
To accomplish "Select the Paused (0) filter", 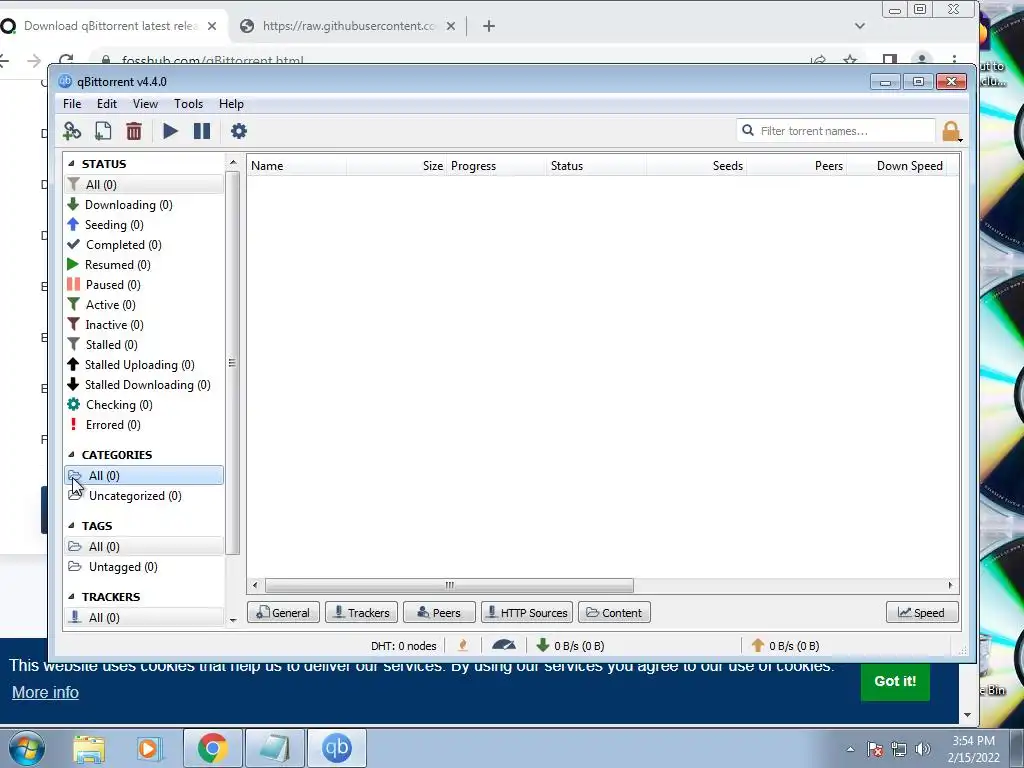I will [144, 285].
